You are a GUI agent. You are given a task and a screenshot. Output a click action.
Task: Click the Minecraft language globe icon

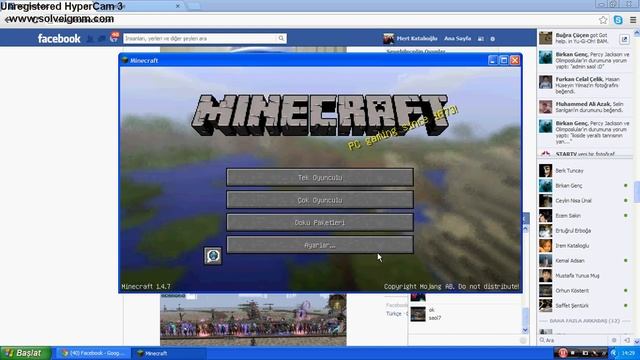pos(213,256)
